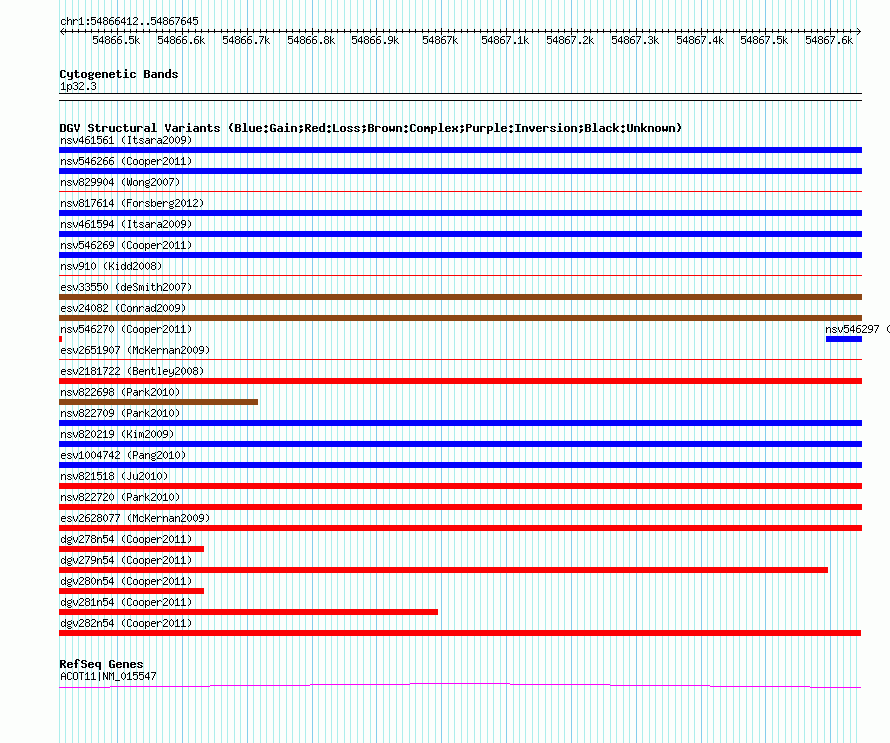Click the brown bar under esv33550
Image resolution: width=890 pixels, height=743 pixels.
point(460,297)
